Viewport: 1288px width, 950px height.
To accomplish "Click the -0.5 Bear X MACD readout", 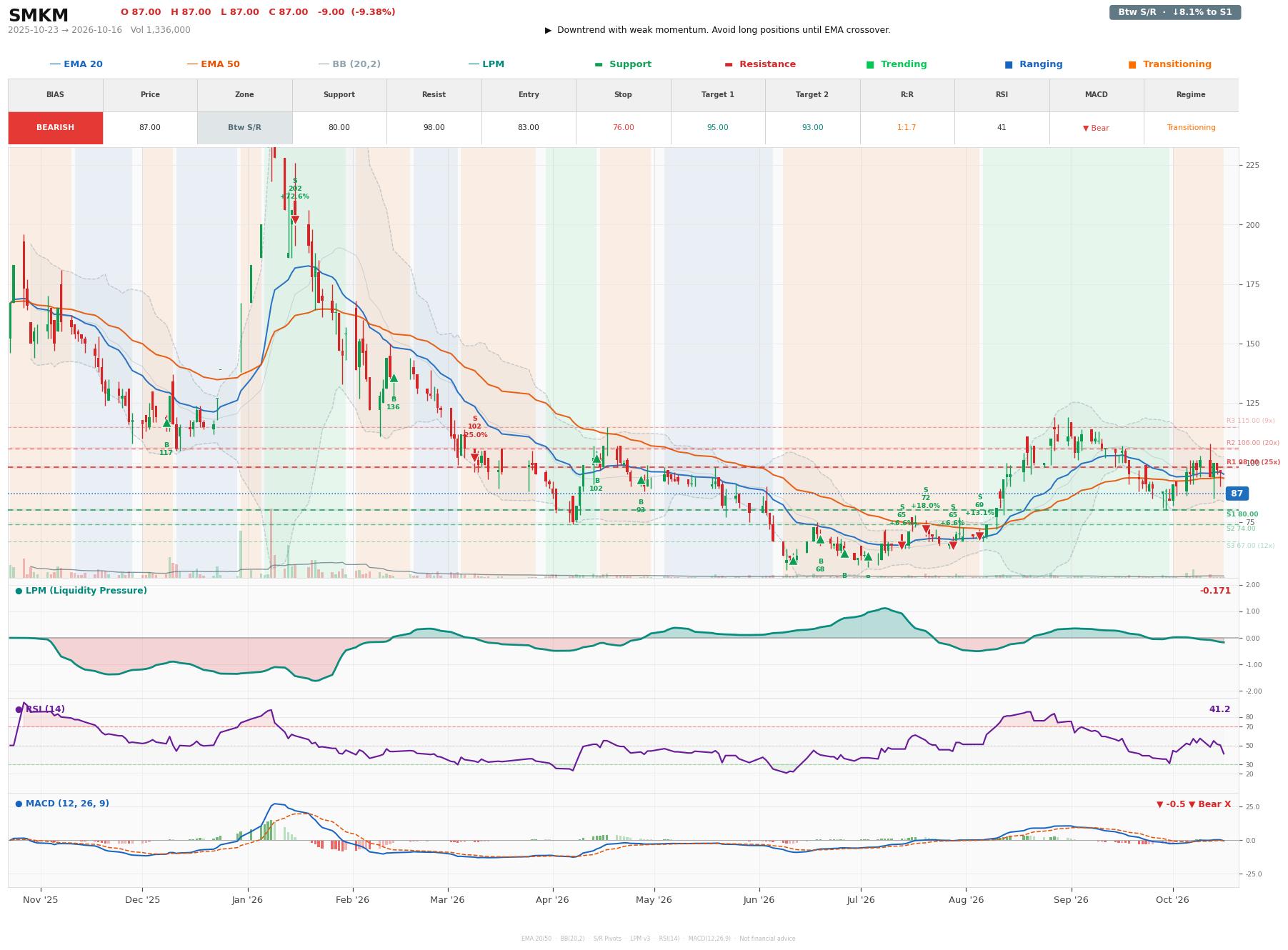I will 1194,804.
